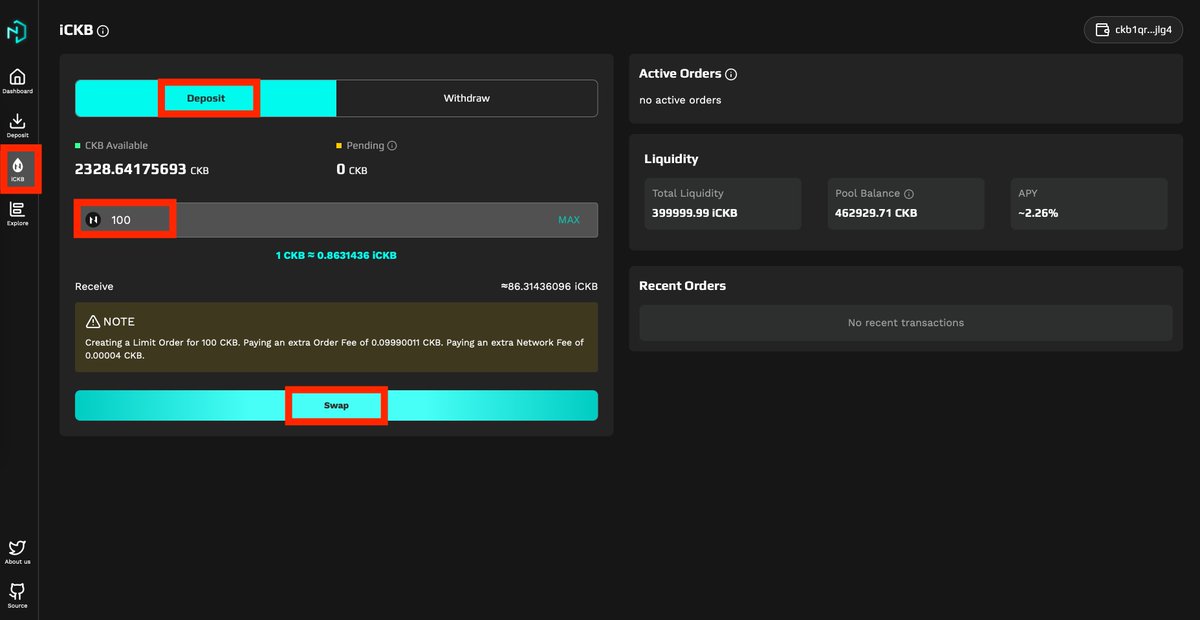Click the token icon inside amount field
Image resolution: width=1200 pixels, height=620 pixels.
pyautogui.click(x=92, y=219)
